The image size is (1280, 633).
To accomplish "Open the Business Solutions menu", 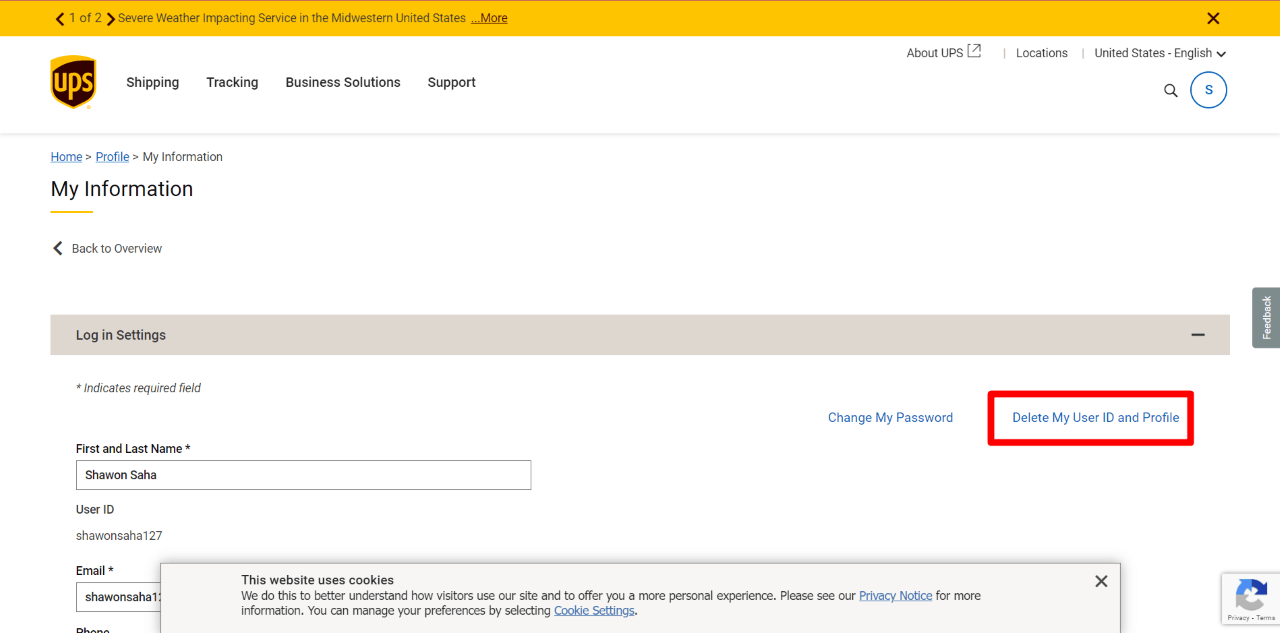I will pyautogui.click(x=343, y=82).
